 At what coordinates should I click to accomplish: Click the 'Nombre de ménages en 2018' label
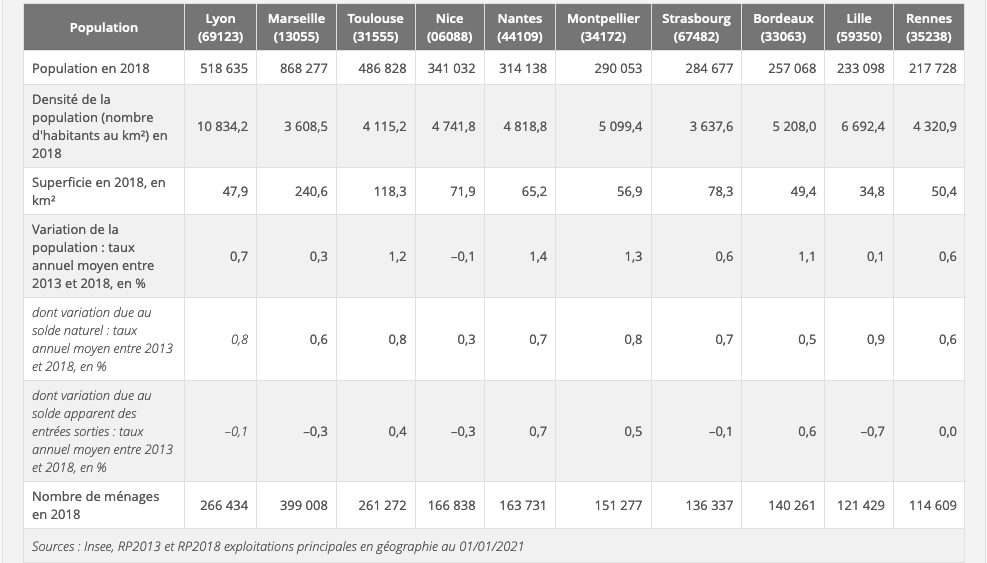tap(95, 505)
